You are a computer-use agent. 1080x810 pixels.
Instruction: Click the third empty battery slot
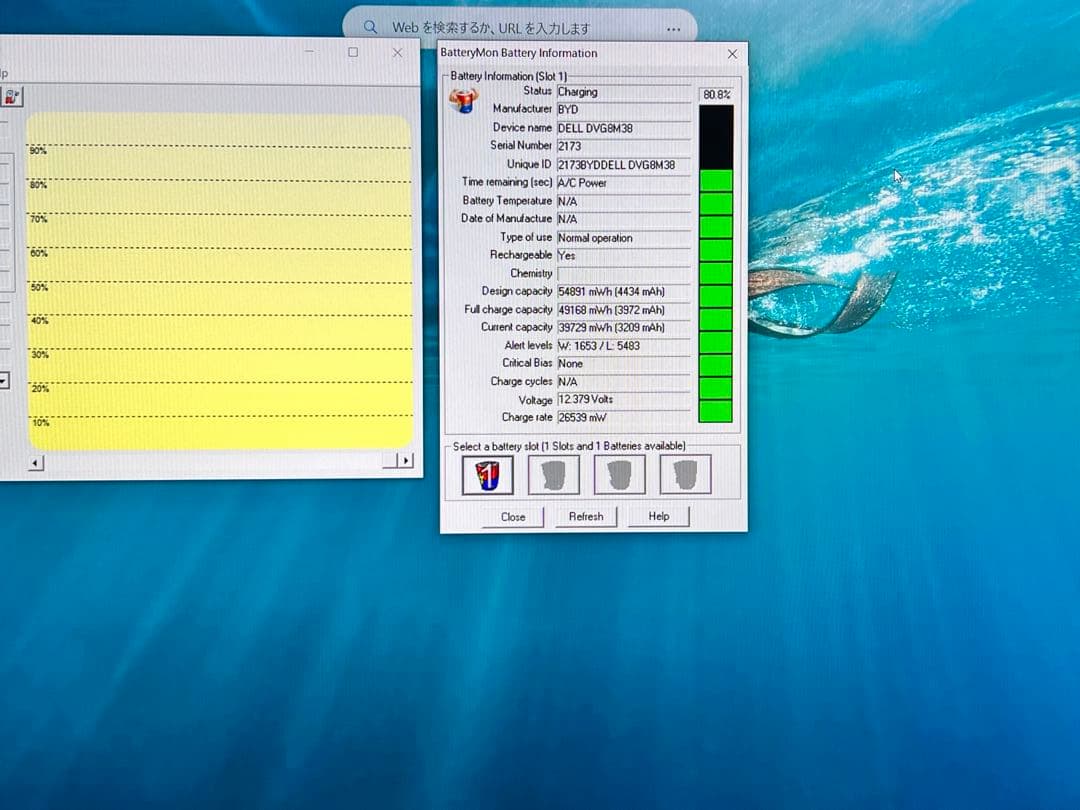pos(619,474)
